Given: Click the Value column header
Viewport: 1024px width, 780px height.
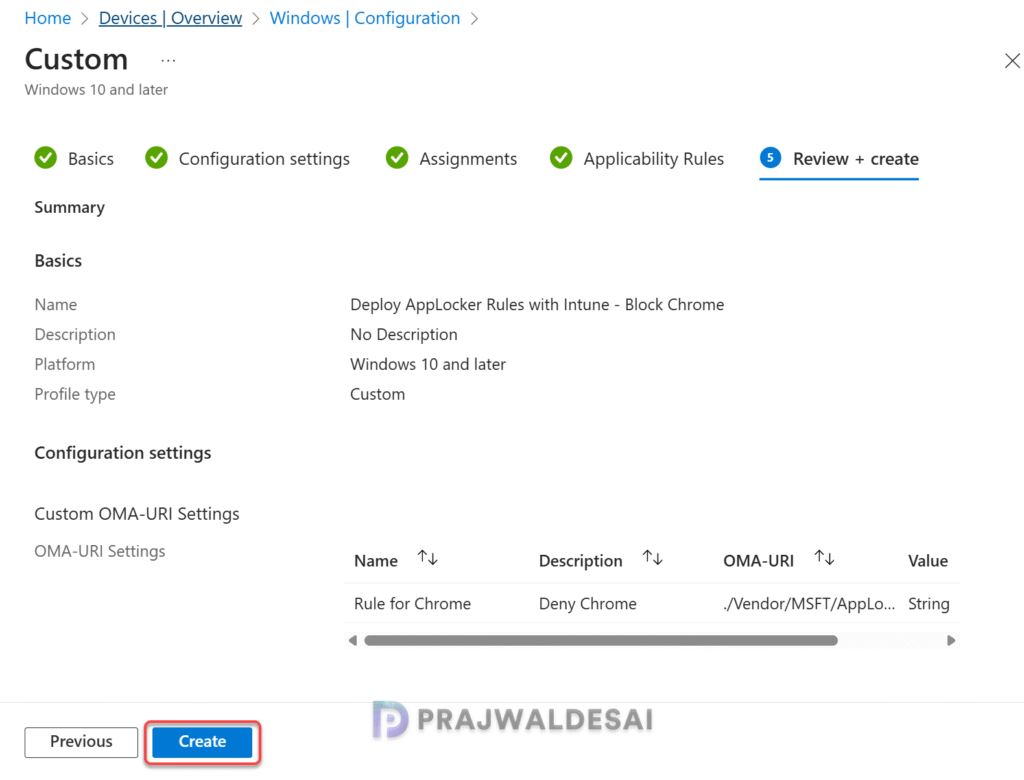Looking at the screenshot, I should click(x=927, y=561).
